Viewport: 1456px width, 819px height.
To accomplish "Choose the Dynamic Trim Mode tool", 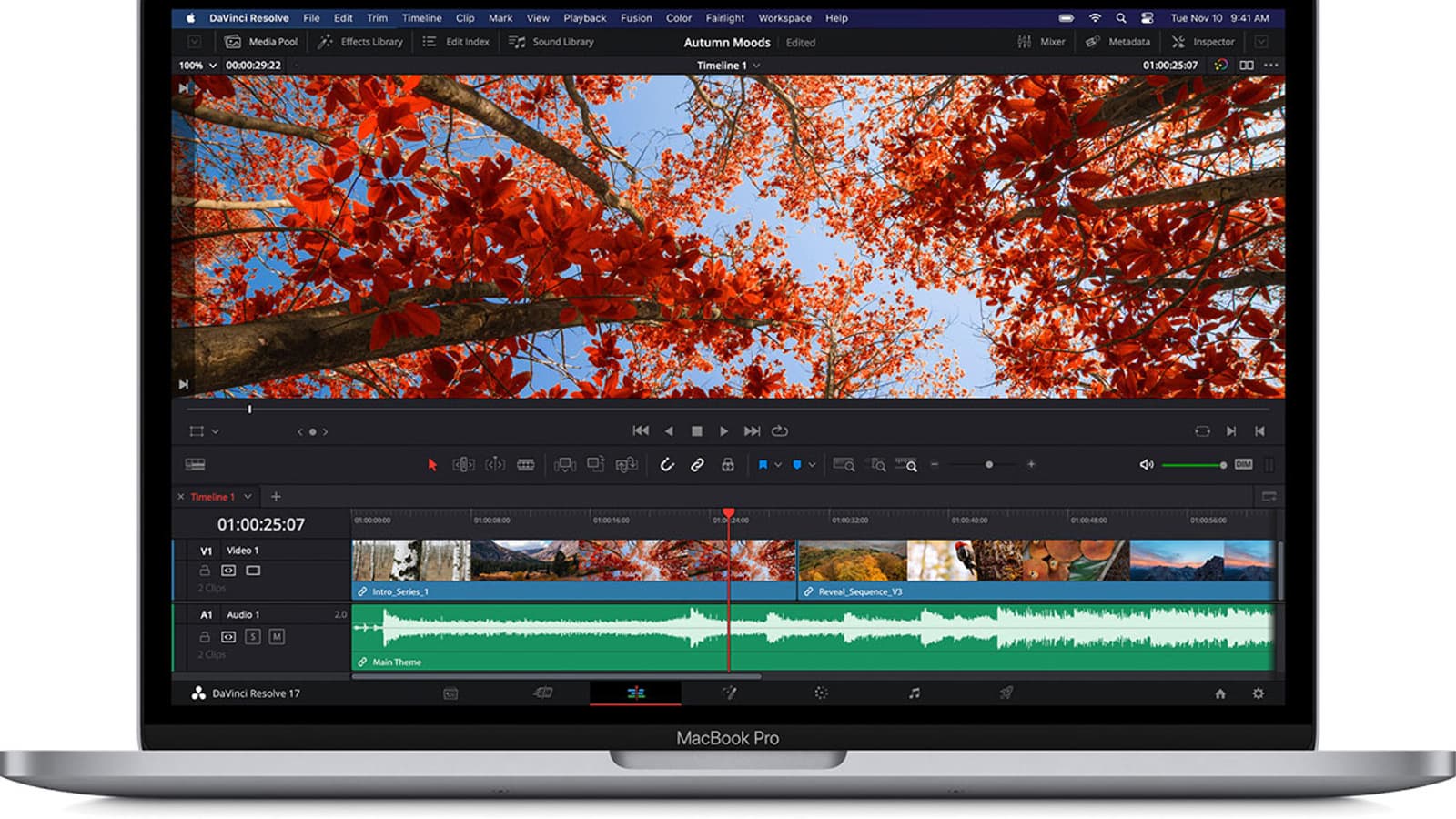I will point(495,465).
